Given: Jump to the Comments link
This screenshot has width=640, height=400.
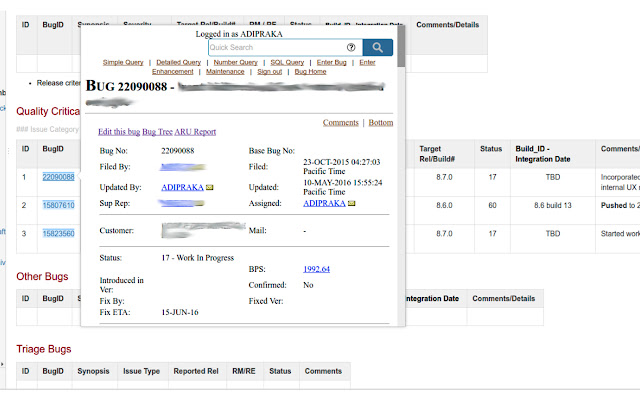Looking at the screenshot, I should coord(340,122).
